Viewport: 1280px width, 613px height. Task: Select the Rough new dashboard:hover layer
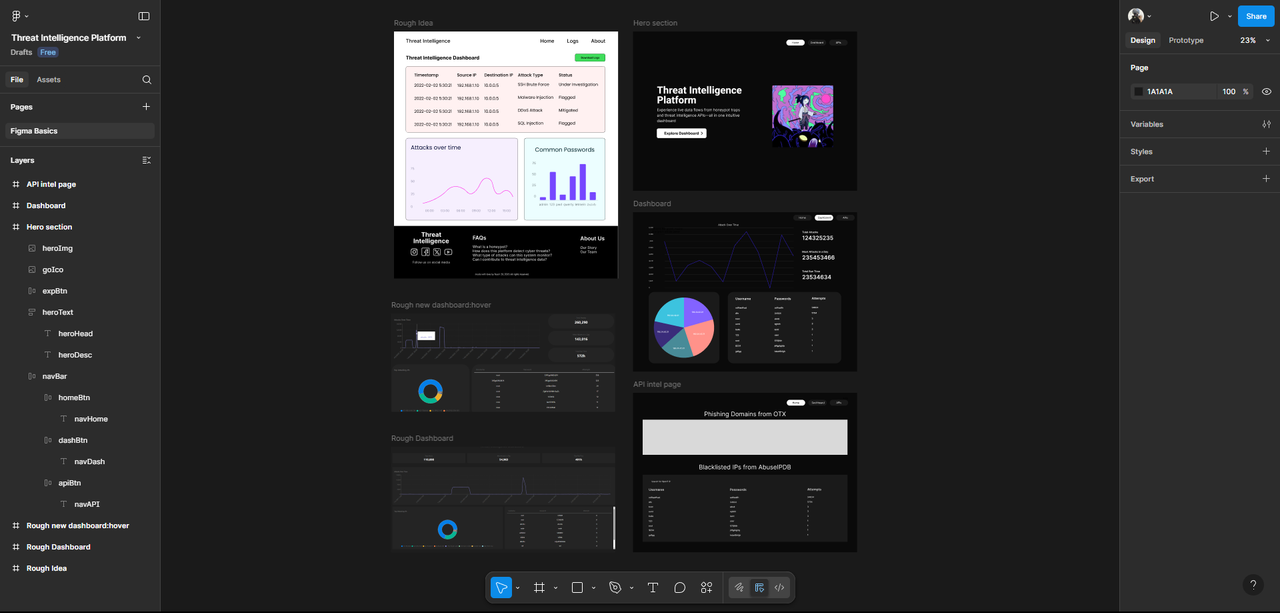tap(80, 526)
